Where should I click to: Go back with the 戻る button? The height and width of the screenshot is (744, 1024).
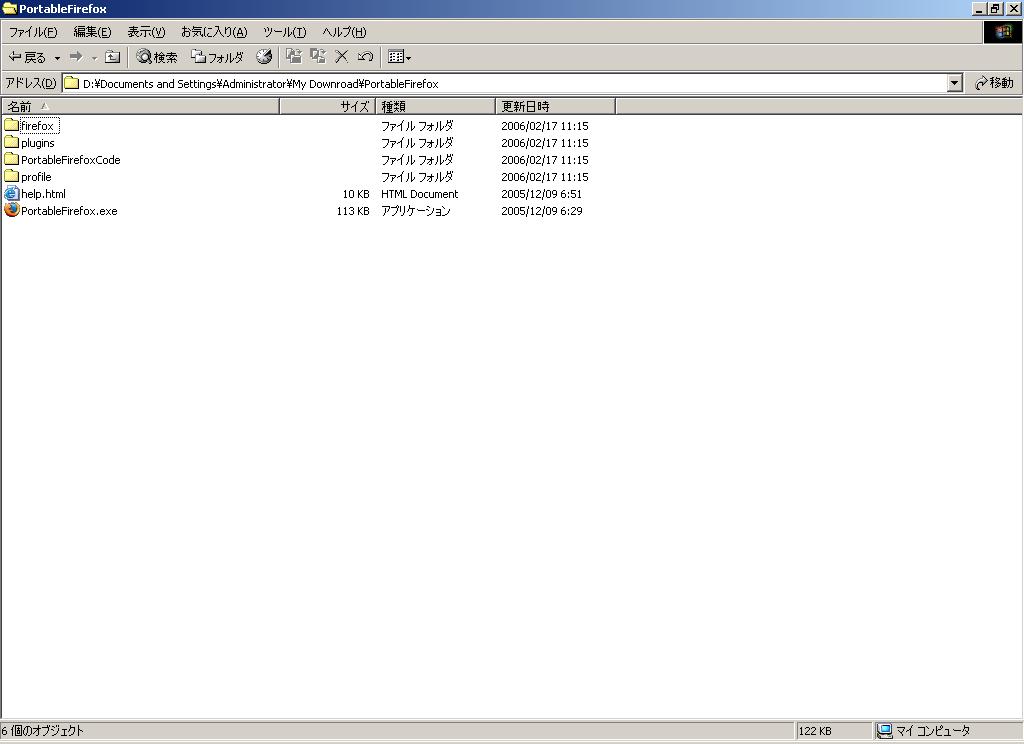(x=27, y=57)
